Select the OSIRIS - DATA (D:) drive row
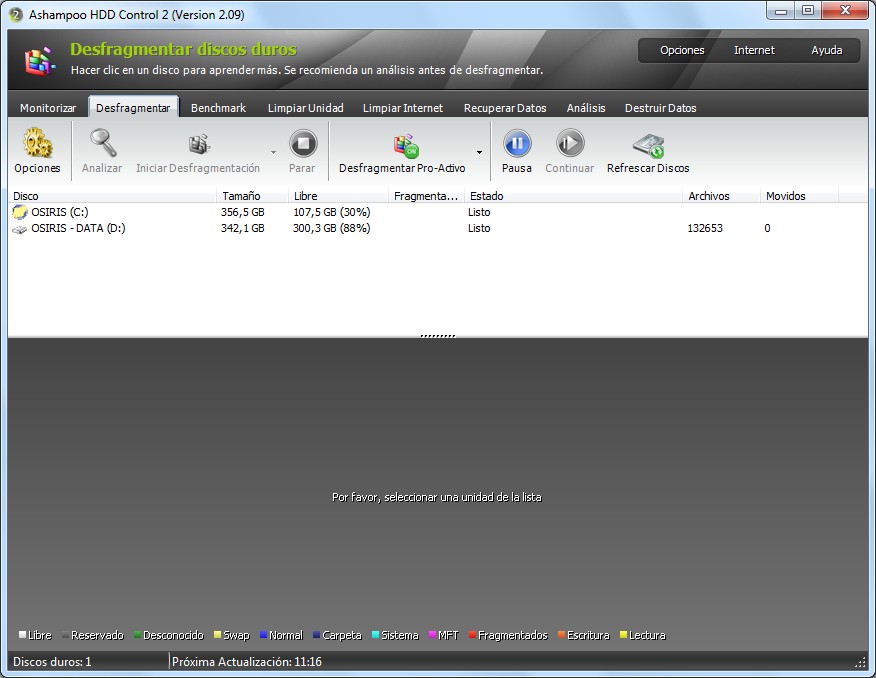Image resolution: width=876 pixels, height=678 pixels. pos(438,228)
